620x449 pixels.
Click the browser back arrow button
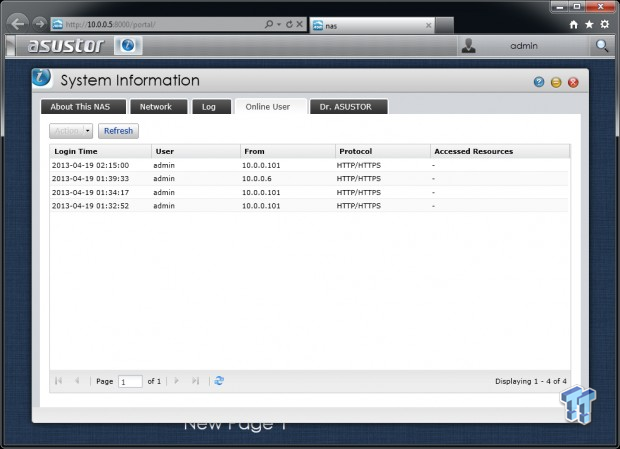click(x=17, y=24)
